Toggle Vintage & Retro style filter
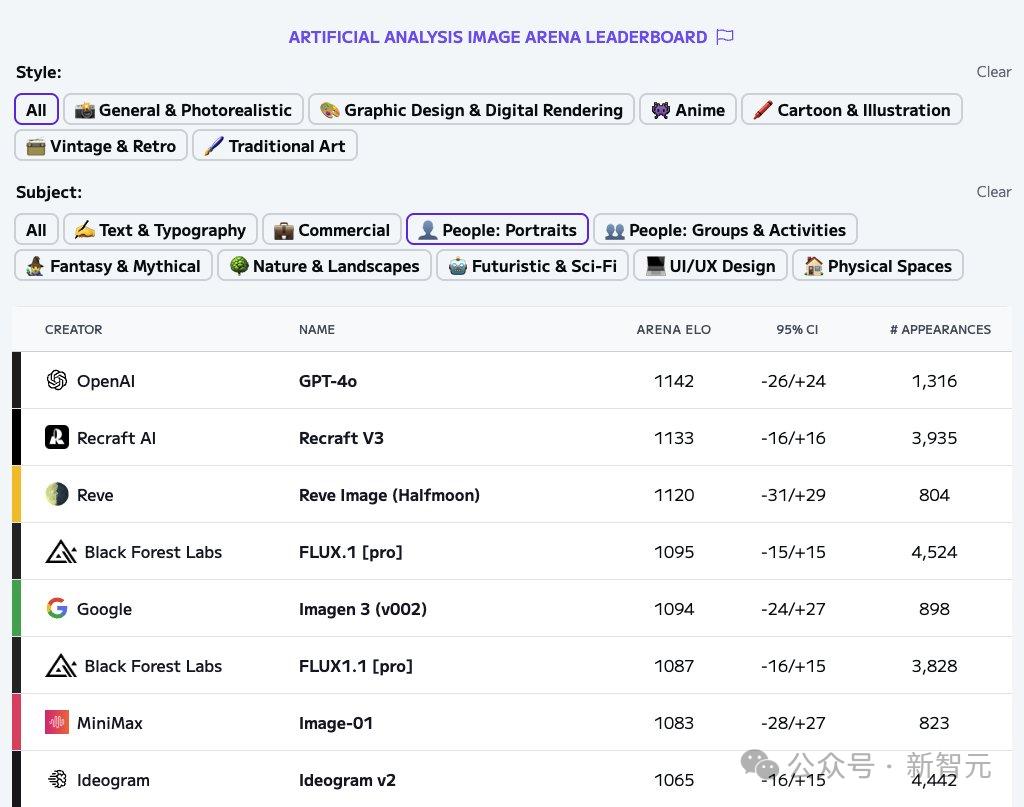1024x807 pixels. 101,146
